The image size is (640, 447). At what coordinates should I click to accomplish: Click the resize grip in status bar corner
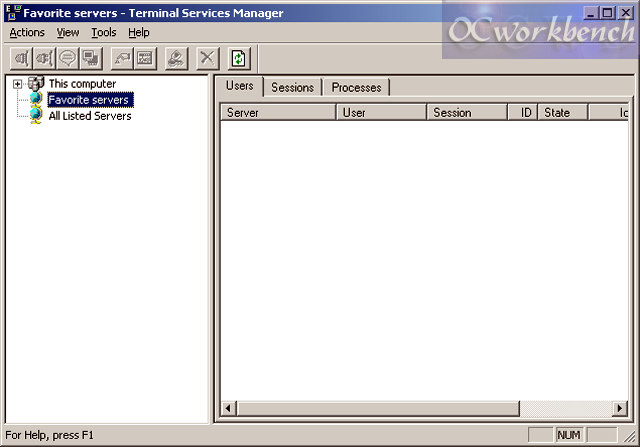[x=629, y=436]
